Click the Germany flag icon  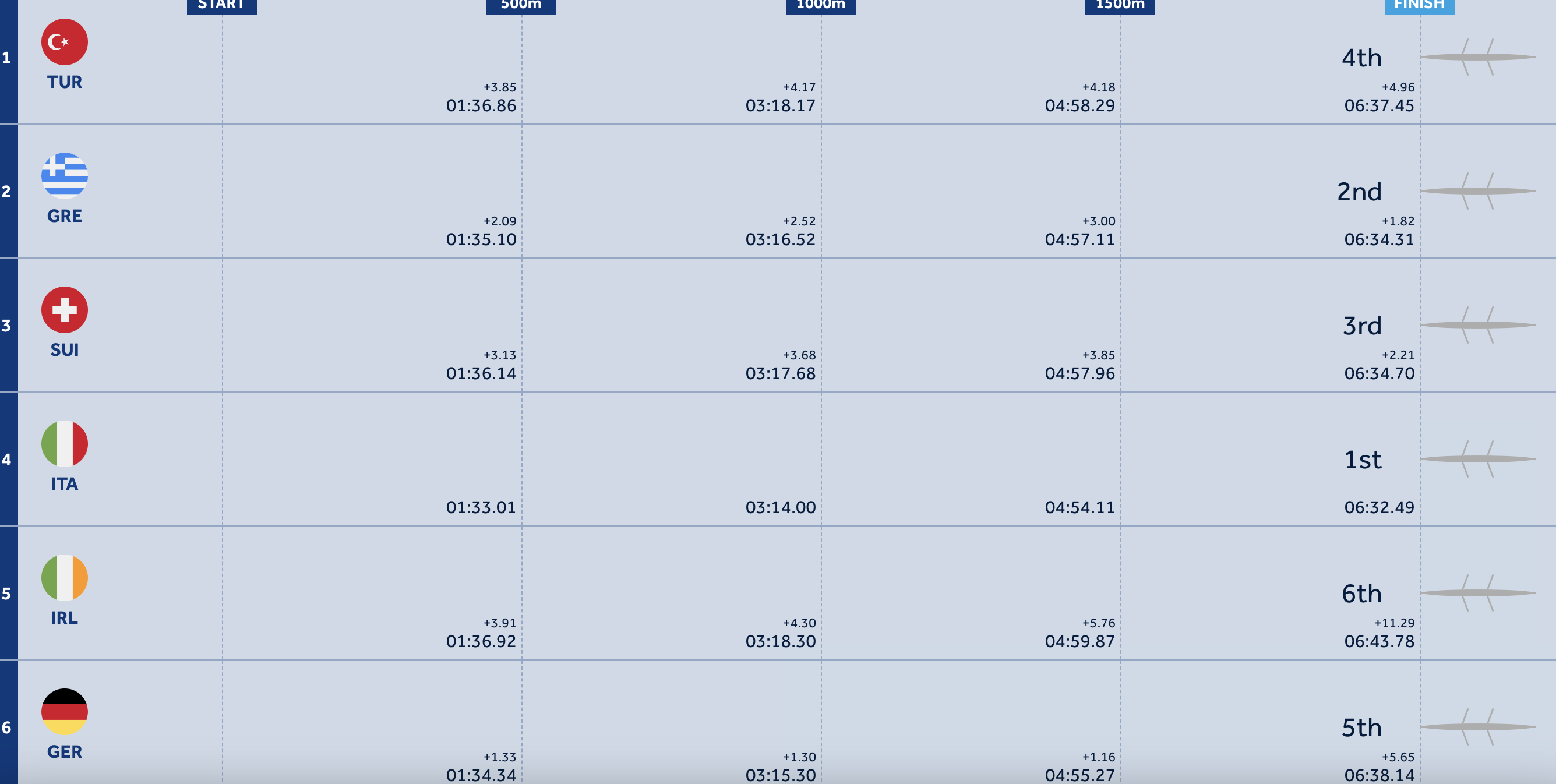pos(65,712)
